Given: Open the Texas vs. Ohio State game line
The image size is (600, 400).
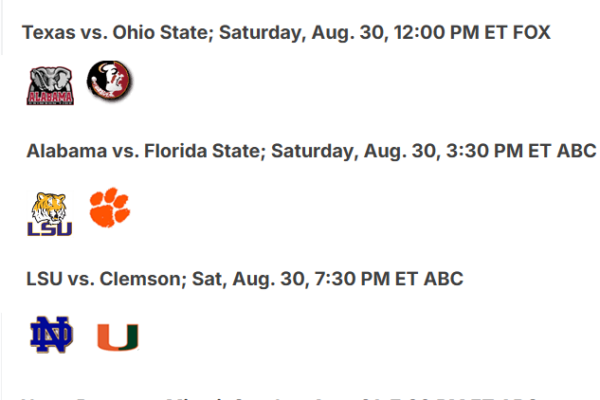Looking at the screenshot, I should [286, 33].
